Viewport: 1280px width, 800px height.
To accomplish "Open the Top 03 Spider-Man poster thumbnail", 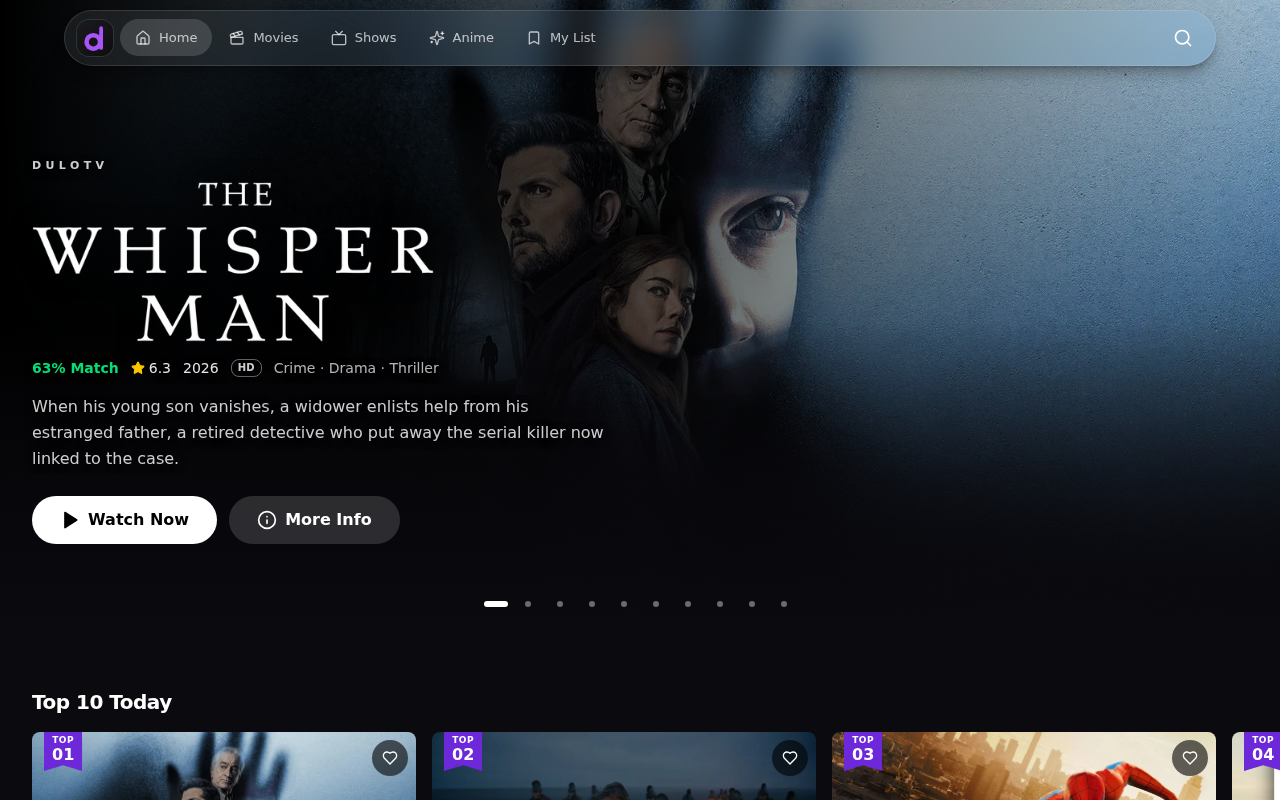I will (1024, 766).
